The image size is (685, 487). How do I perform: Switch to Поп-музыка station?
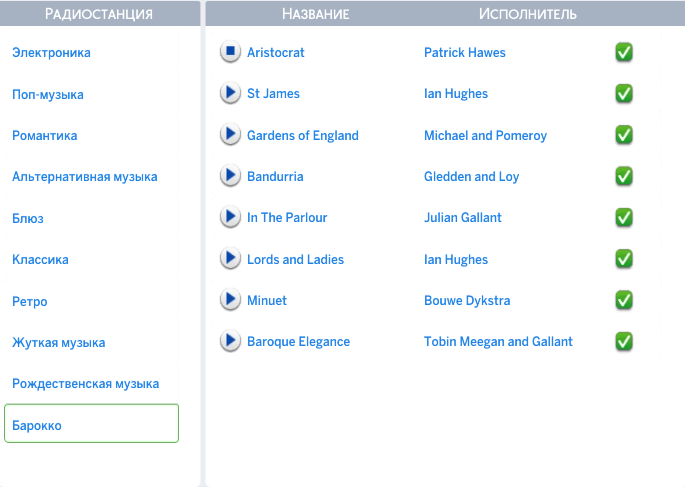[48, 94]
